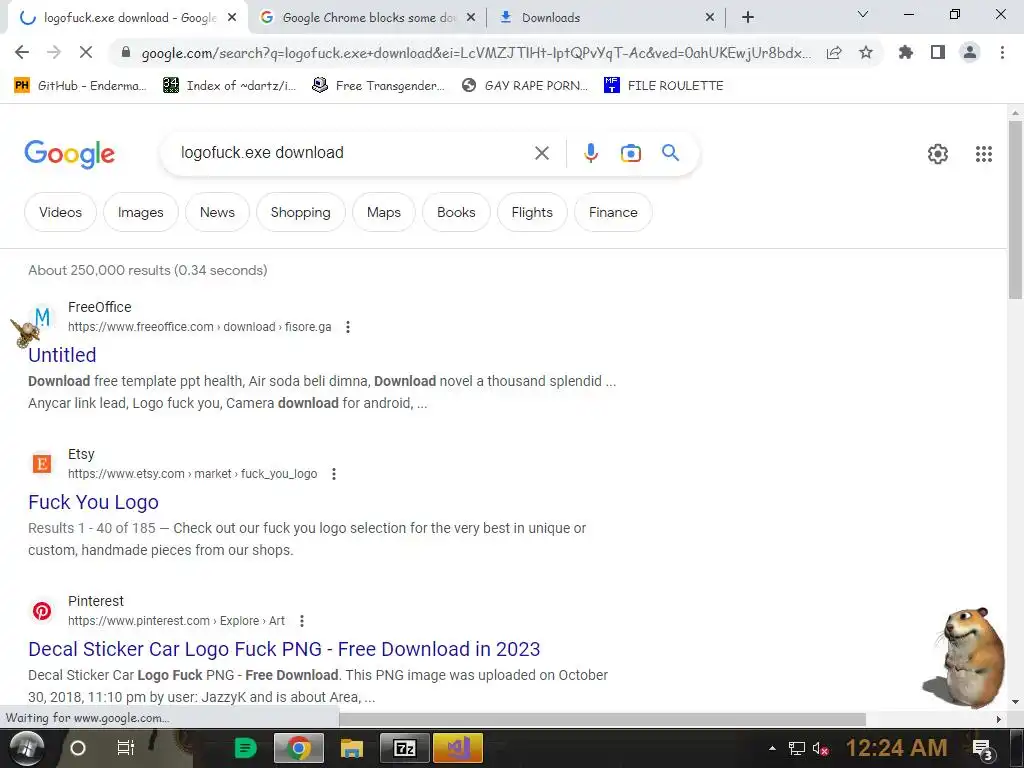Open Chrome side panel
This screenshot has height=768, width=1024.
pos(938,52)
